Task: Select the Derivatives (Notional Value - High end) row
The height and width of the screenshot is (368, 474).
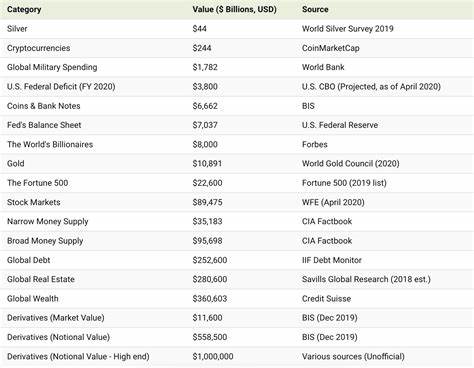Action: pyautogui.click(x=237, y=357)
